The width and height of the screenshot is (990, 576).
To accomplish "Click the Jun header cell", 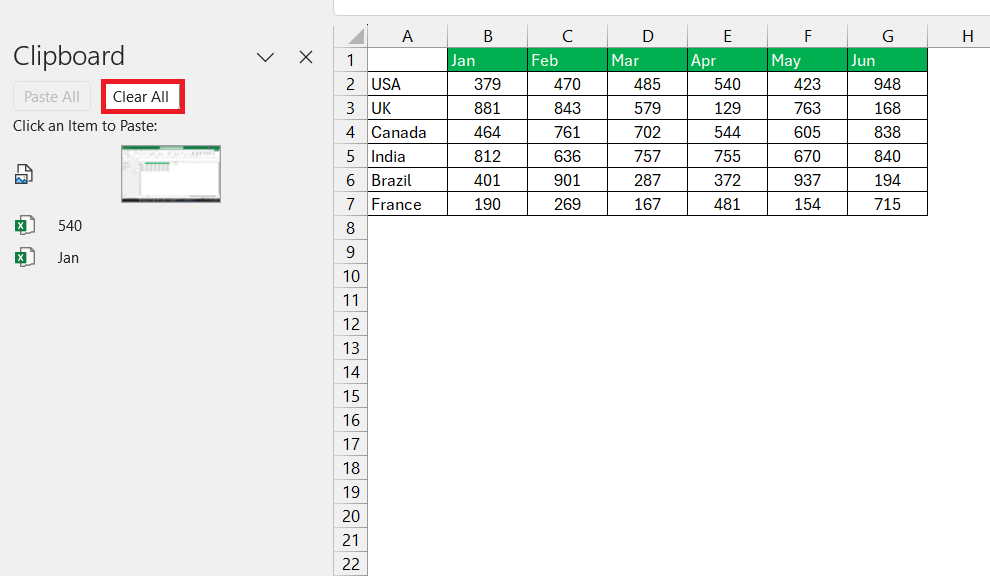I will pos(888,60).
